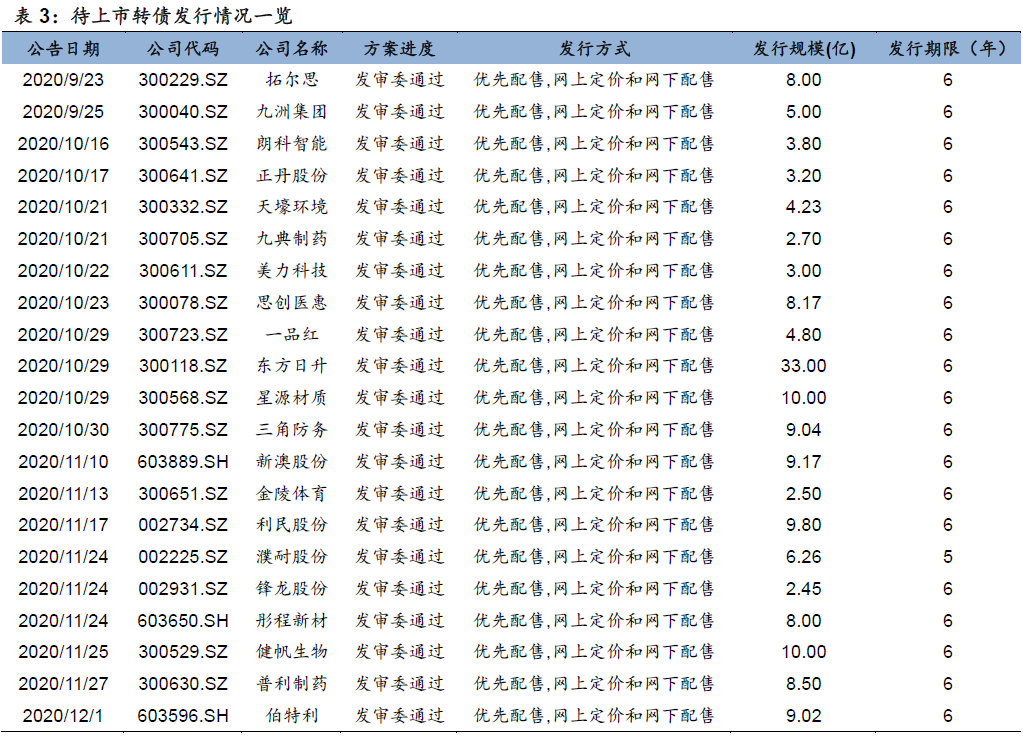Select company code 002734.SZ
Screen dimensions: 1023x737
point(183,526)
